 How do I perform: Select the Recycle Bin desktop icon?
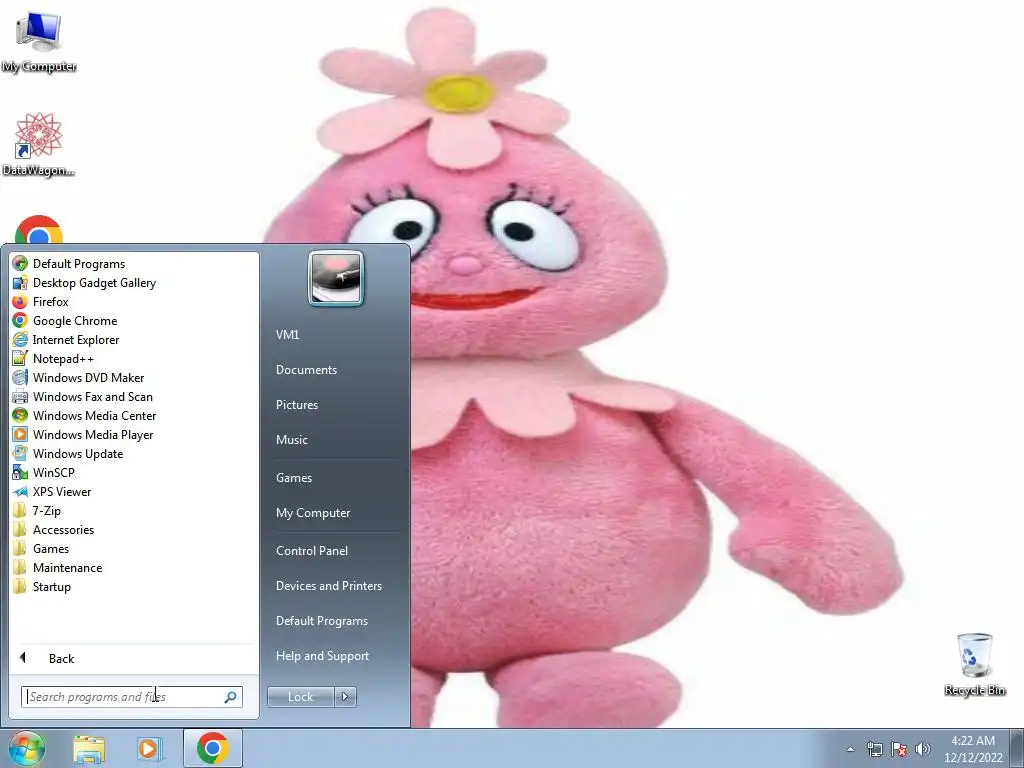(x=975, y=664)
